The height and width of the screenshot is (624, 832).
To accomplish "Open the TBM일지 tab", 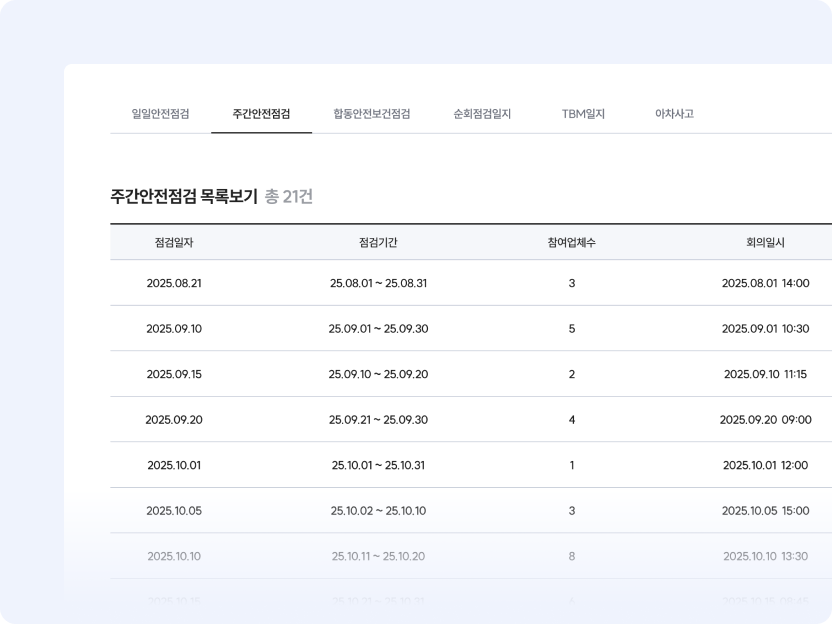I will point(583,114).
